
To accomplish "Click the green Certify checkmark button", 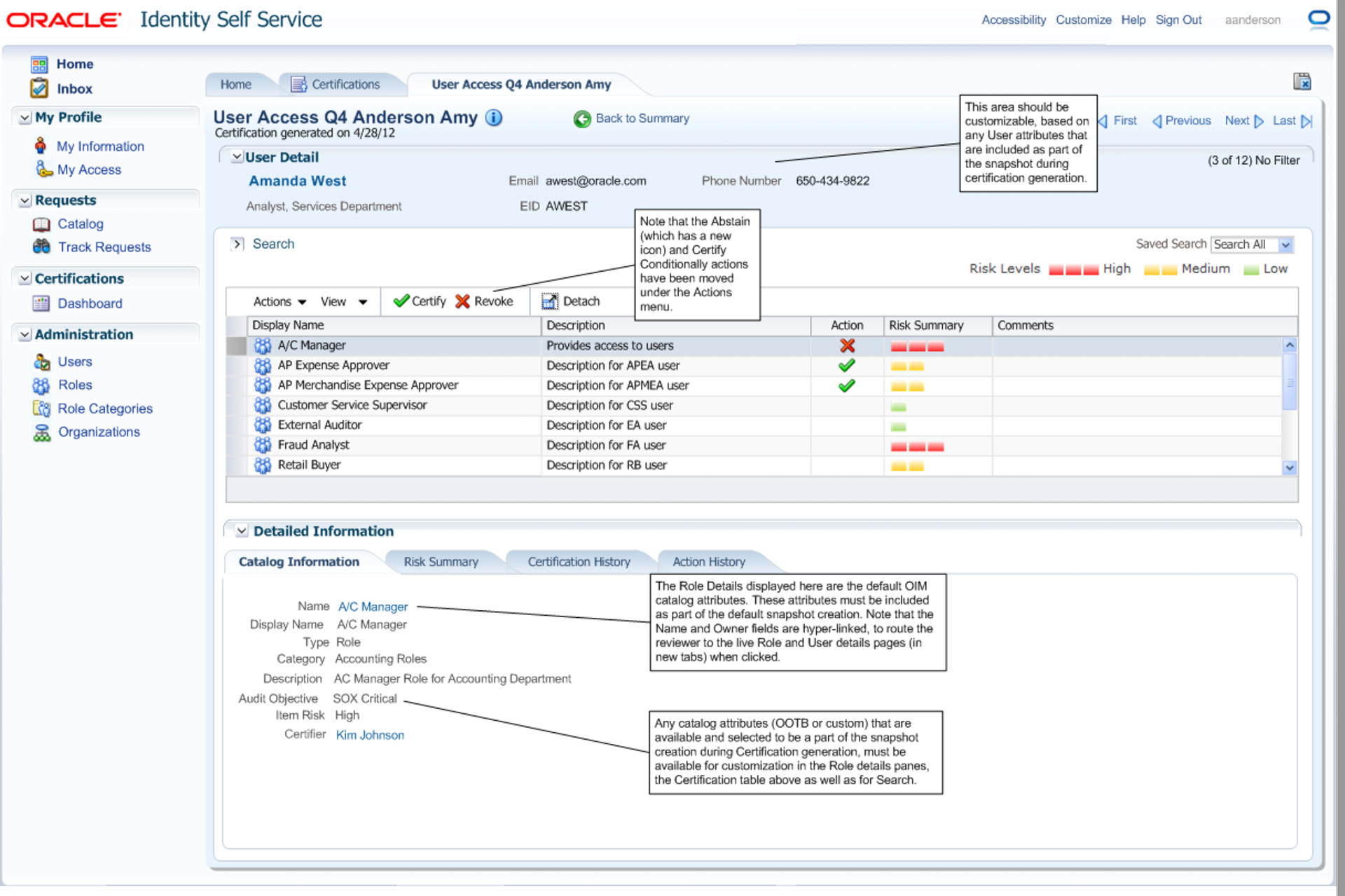I will 419,301.
